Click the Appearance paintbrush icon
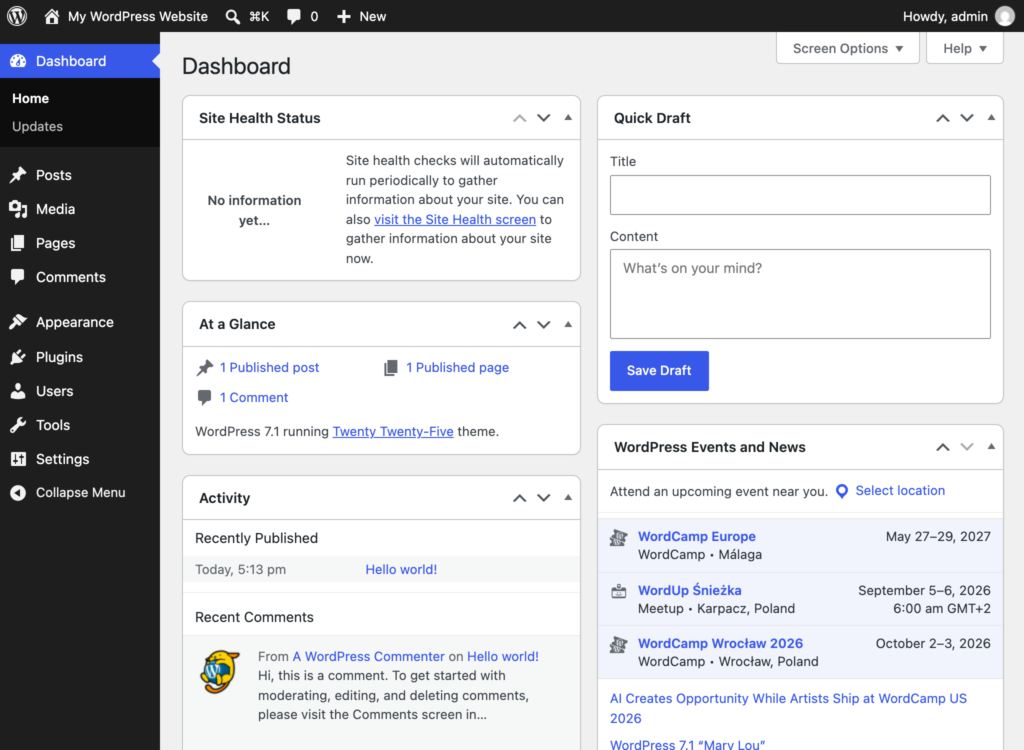The width and height of the screenshot is (1024, 750). point(18,321)
